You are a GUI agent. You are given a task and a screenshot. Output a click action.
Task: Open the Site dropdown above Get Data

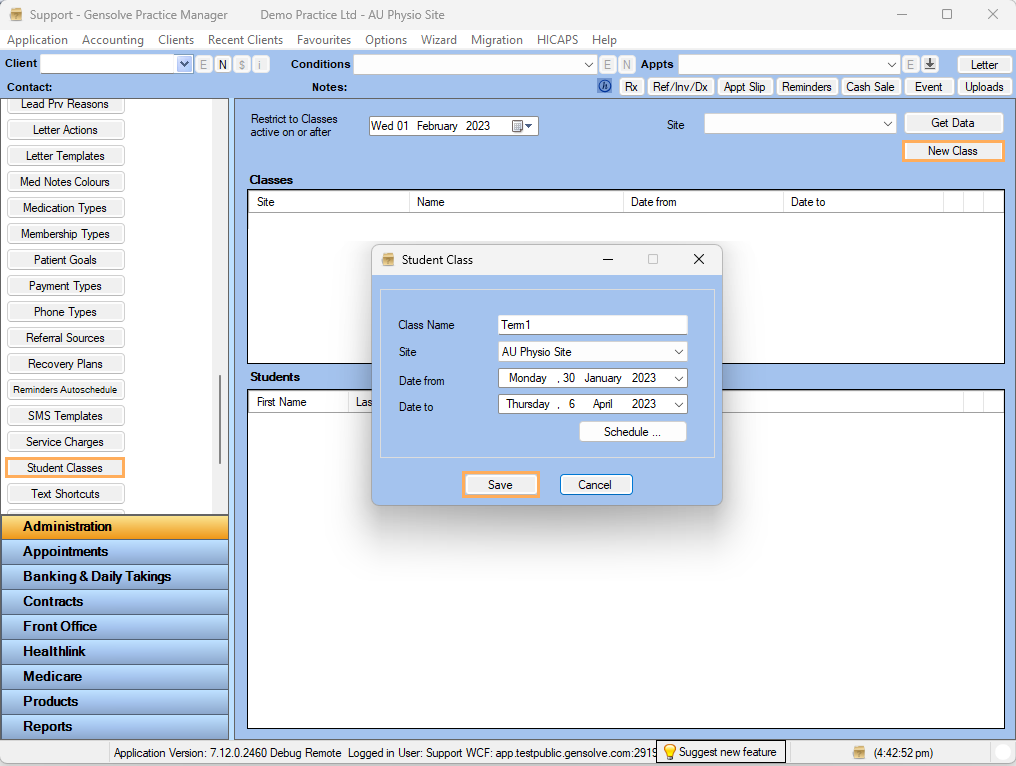888,123
